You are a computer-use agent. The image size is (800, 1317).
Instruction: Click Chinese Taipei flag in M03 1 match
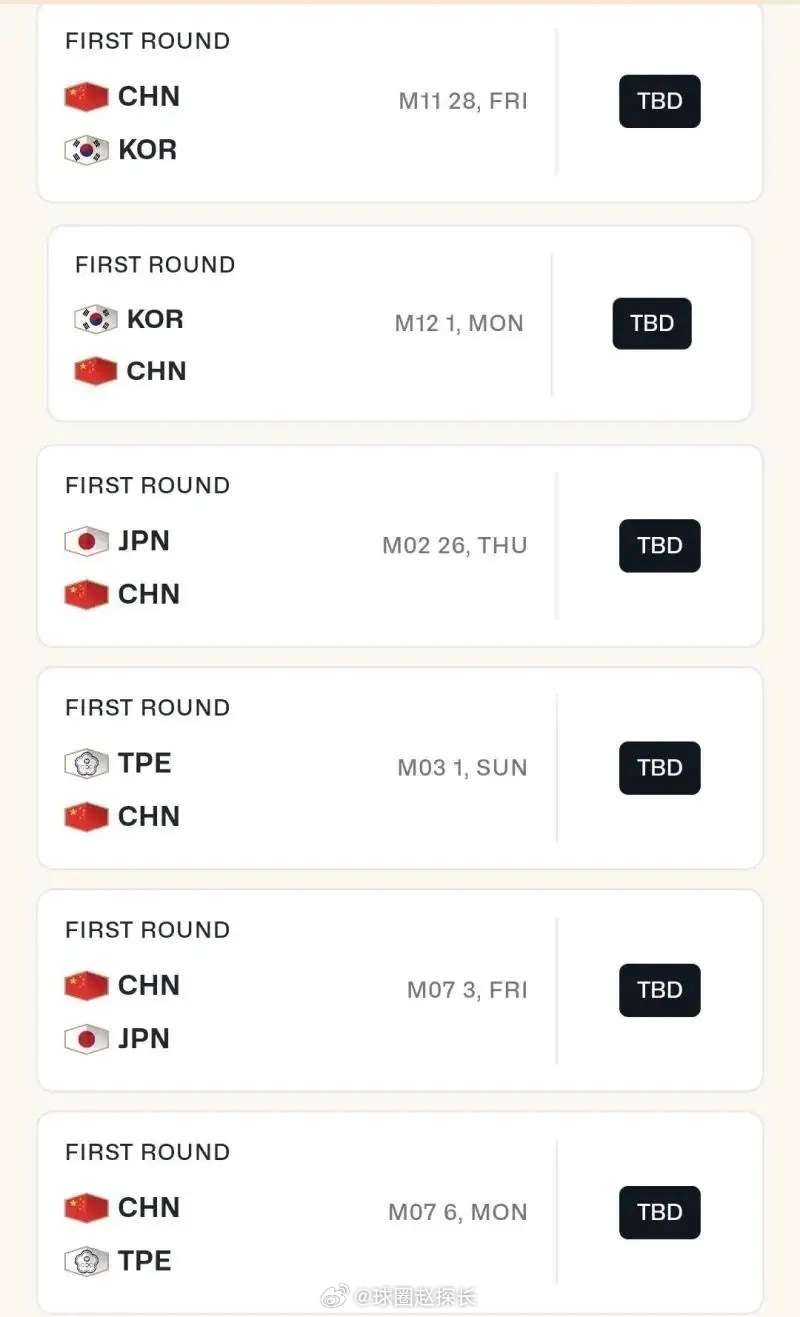[86, 764]
